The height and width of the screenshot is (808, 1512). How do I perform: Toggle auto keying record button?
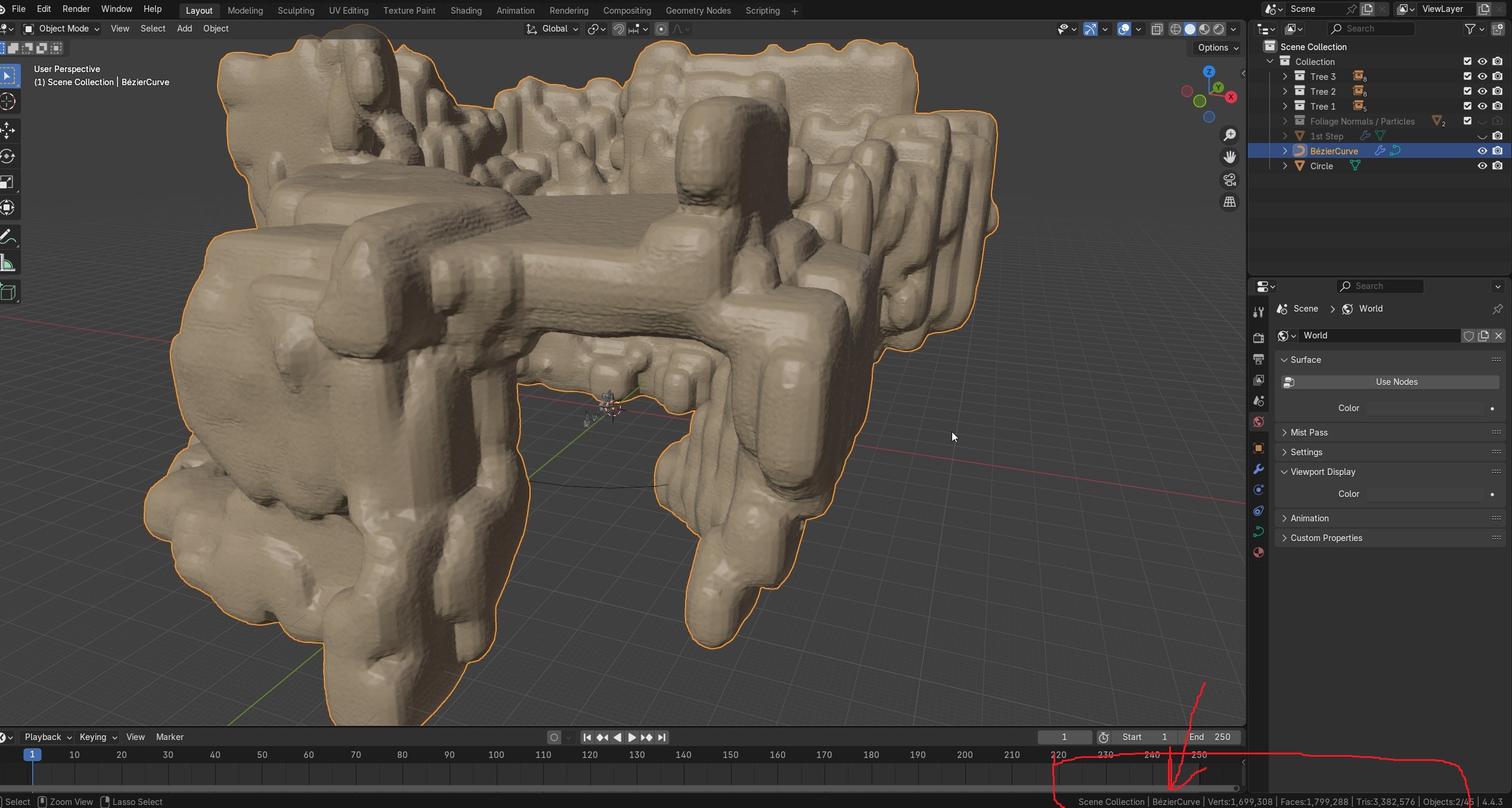(554, 738)
